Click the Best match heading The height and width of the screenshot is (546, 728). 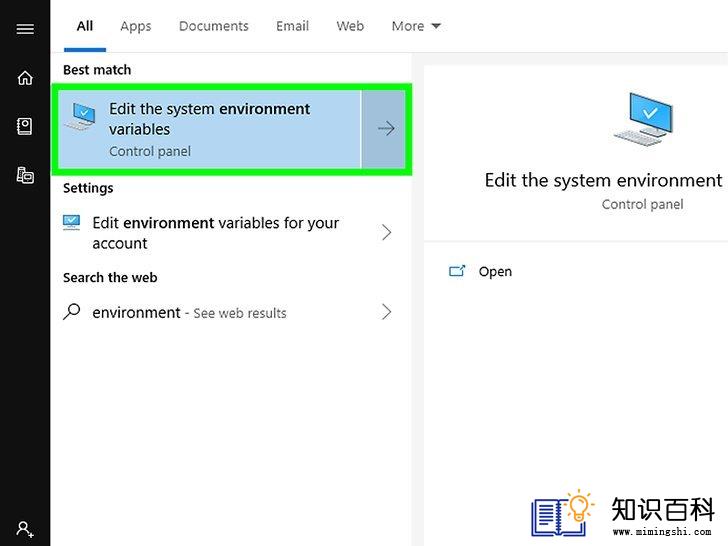pos(97,70)
